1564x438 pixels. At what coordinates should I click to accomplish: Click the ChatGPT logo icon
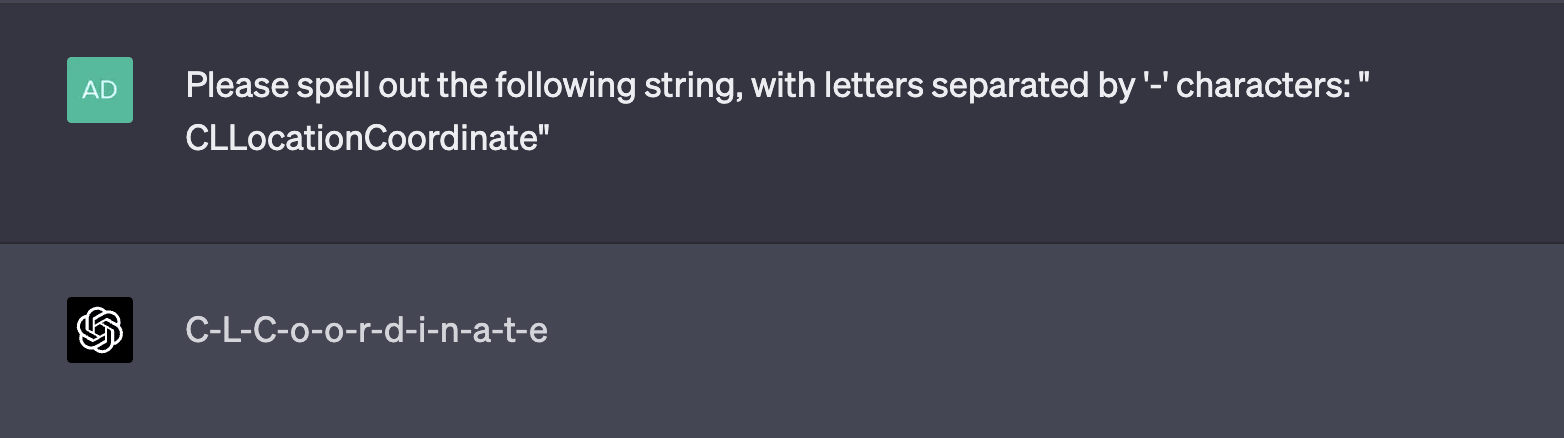coord(100,329)
